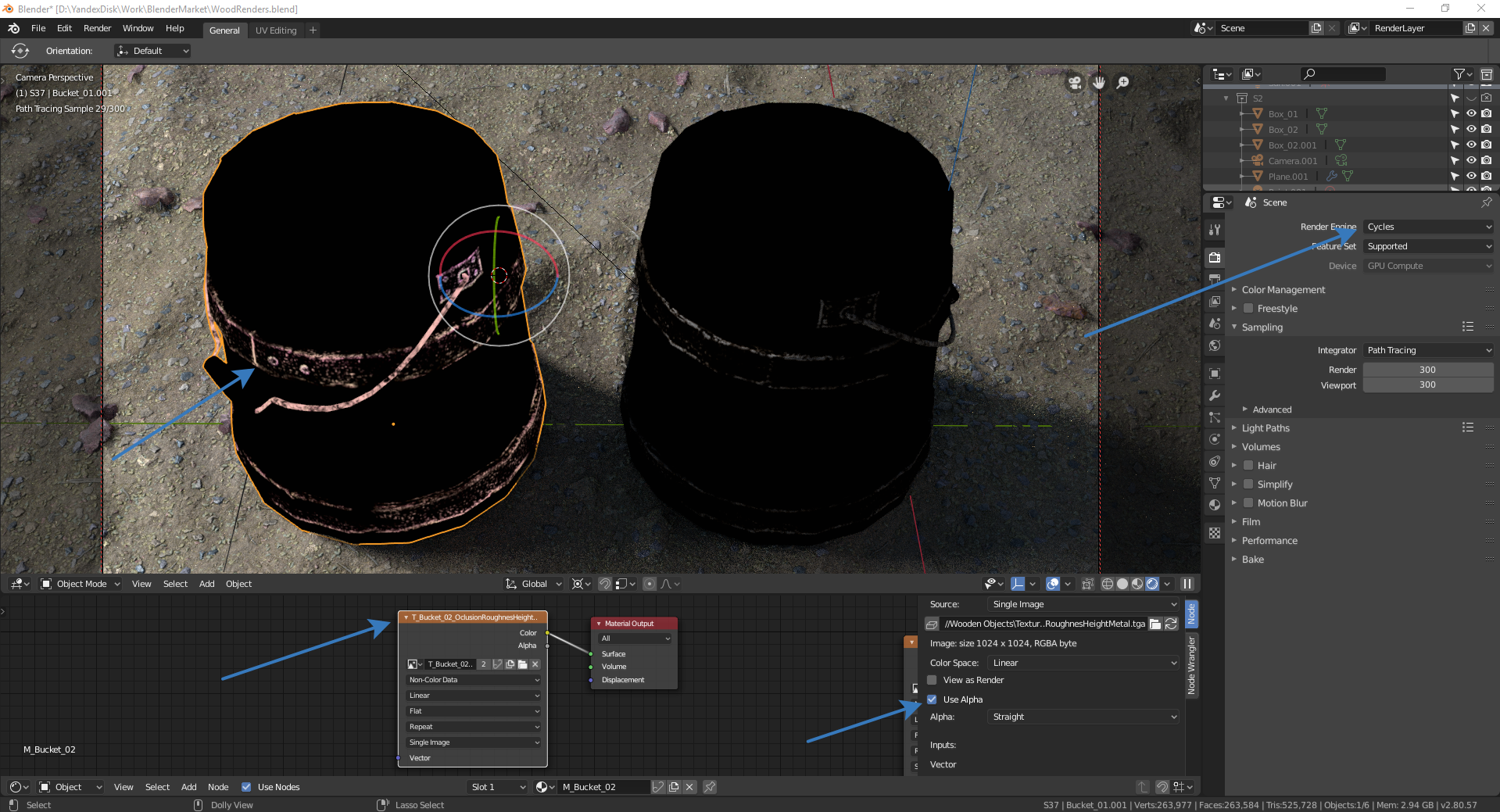Uncheck the Use Alpha checkbox

coord(932,699)
